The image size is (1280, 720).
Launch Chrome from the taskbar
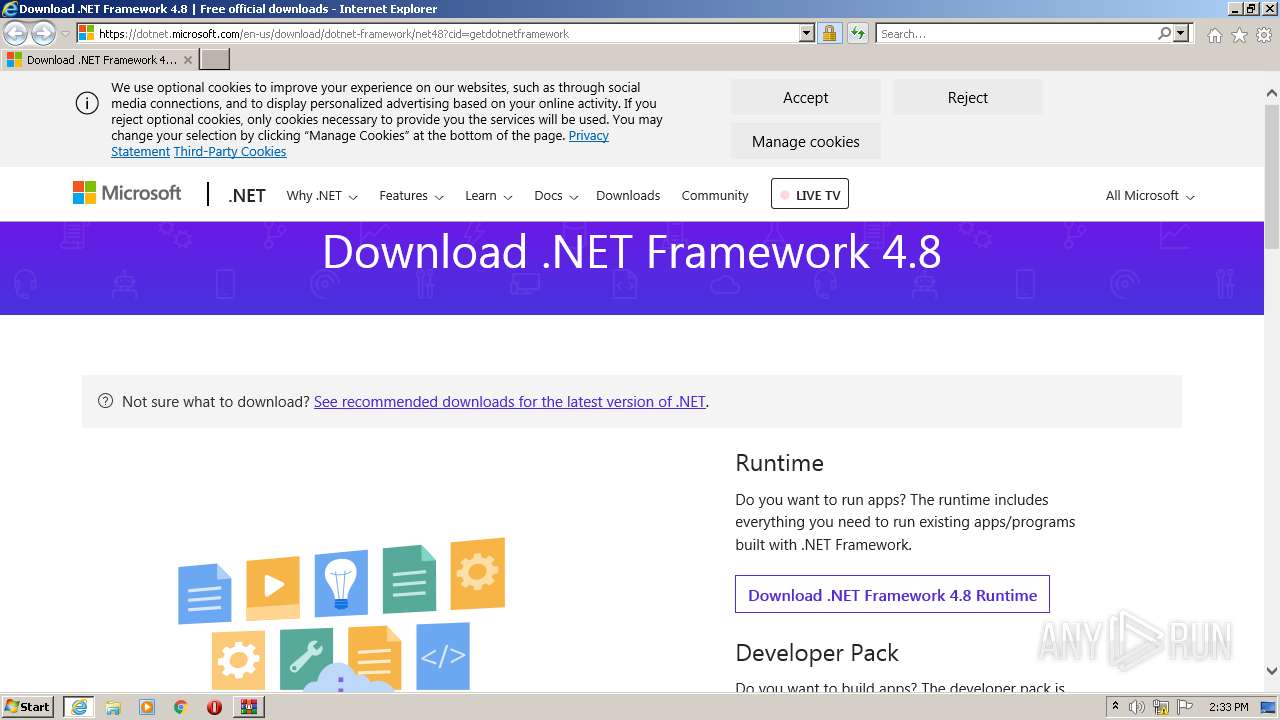coord(180,707)
